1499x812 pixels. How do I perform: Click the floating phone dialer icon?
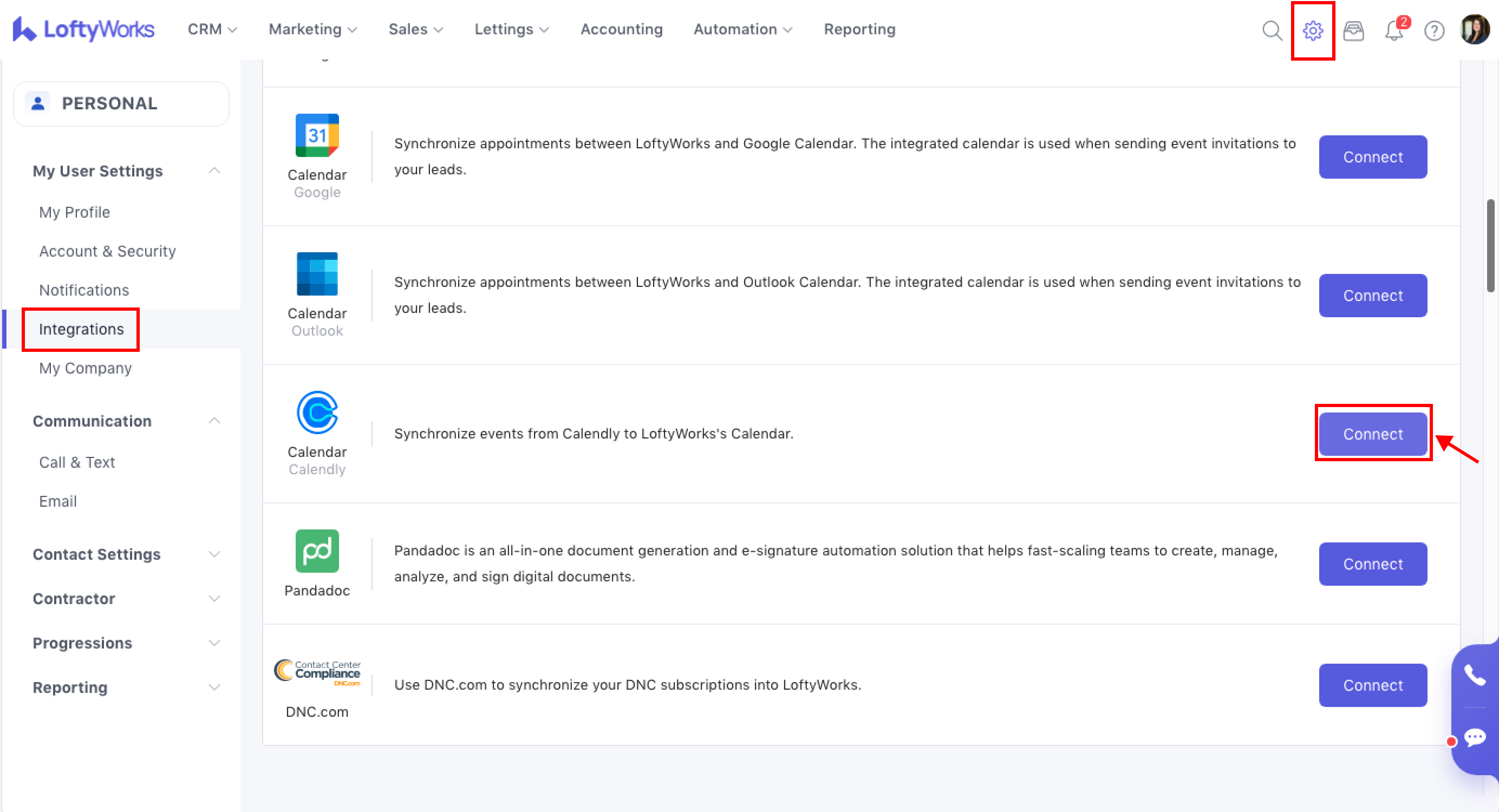(x=1475, y=675)
